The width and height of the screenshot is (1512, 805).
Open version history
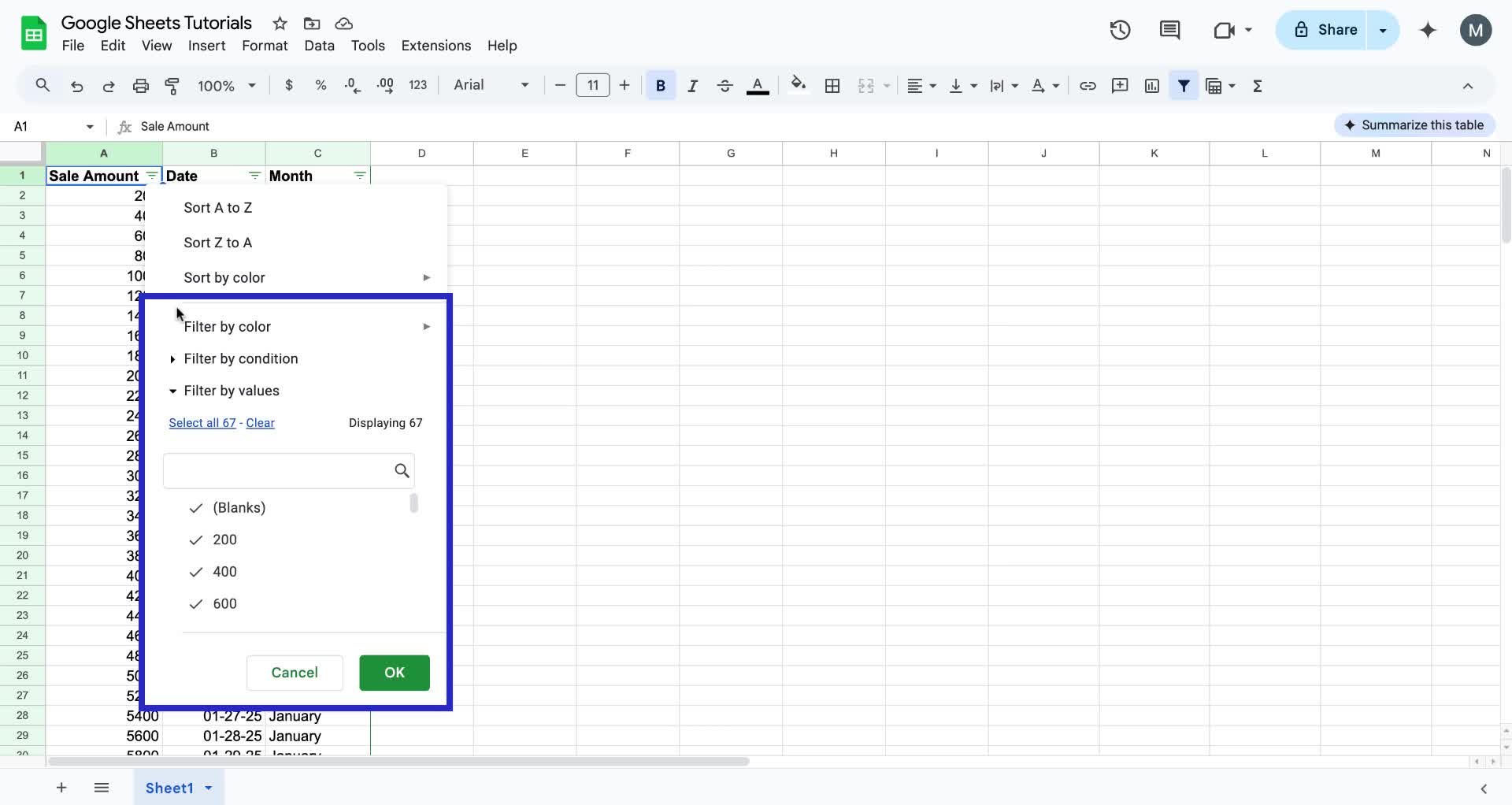[1119, 30]
